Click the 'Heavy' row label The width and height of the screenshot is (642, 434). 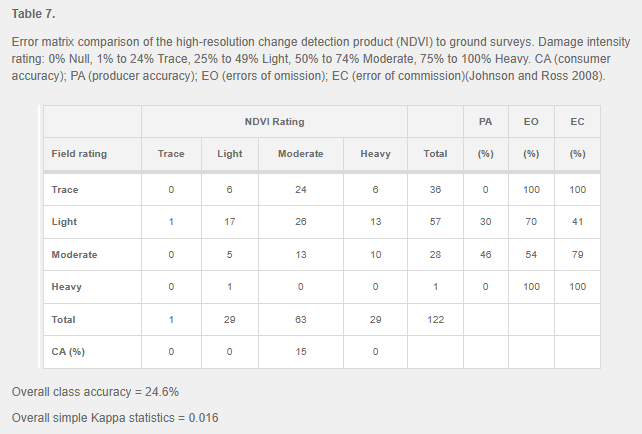click(67, 287)
